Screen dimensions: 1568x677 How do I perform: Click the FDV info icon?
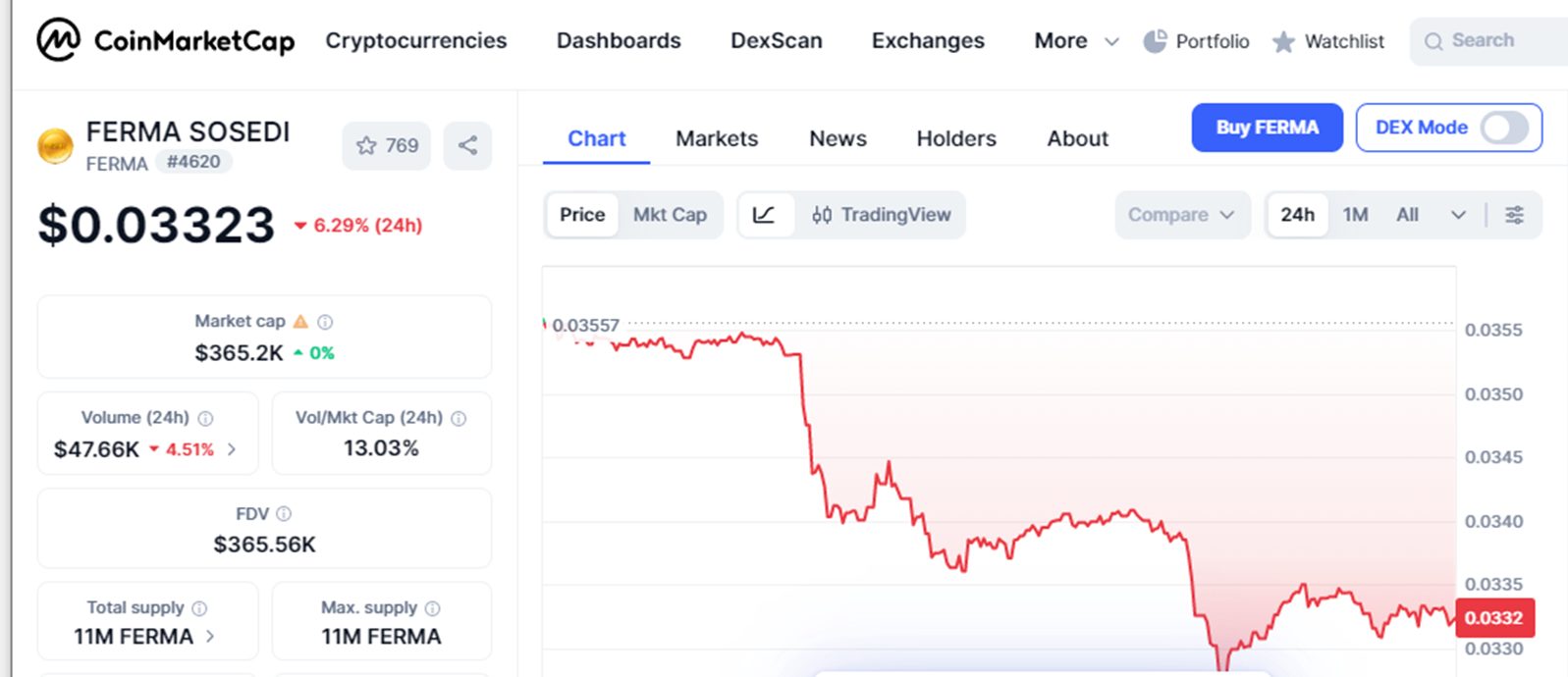point(284,514)
